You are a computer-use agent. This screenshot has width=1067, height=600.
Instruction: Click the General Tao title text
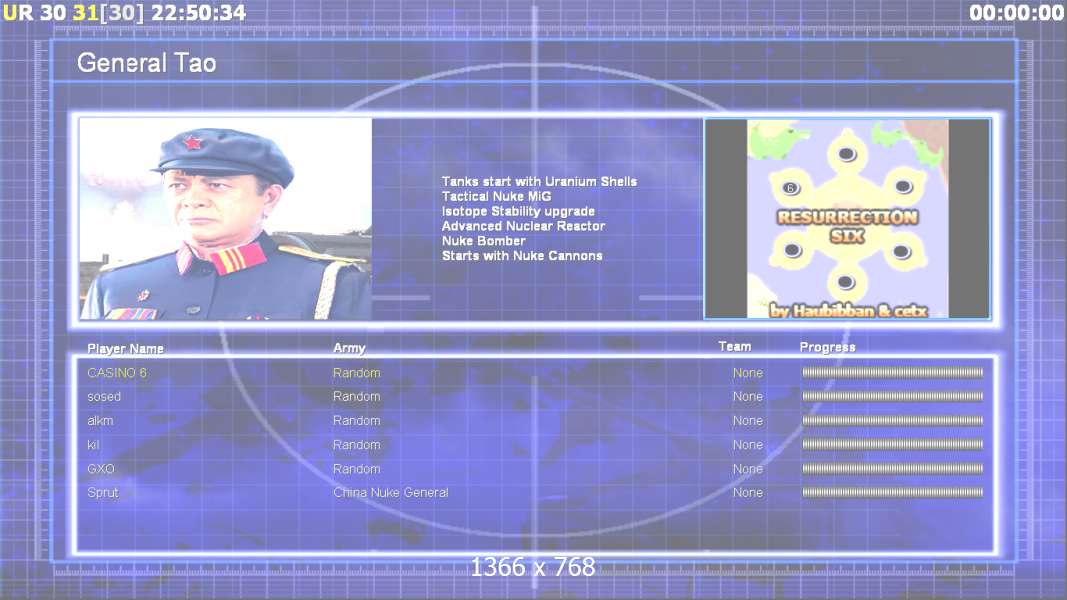coord(146,63)
